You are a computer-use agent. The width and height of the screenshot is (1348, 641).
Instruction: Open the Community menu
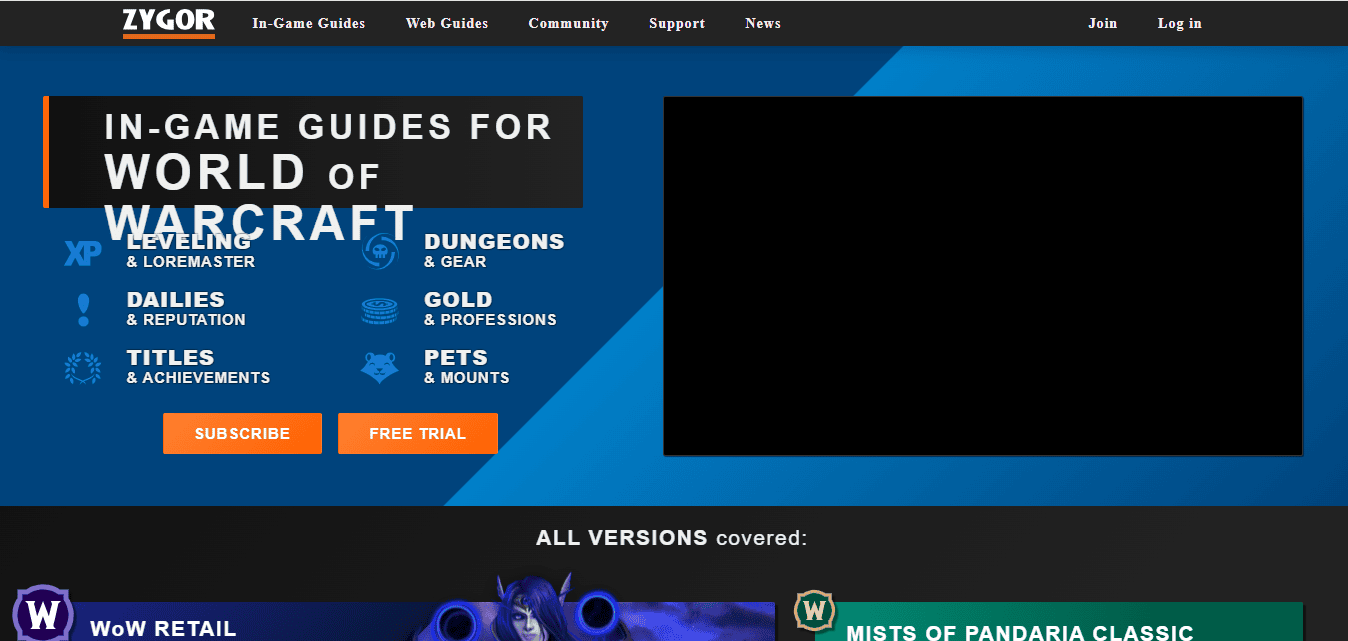568,23
